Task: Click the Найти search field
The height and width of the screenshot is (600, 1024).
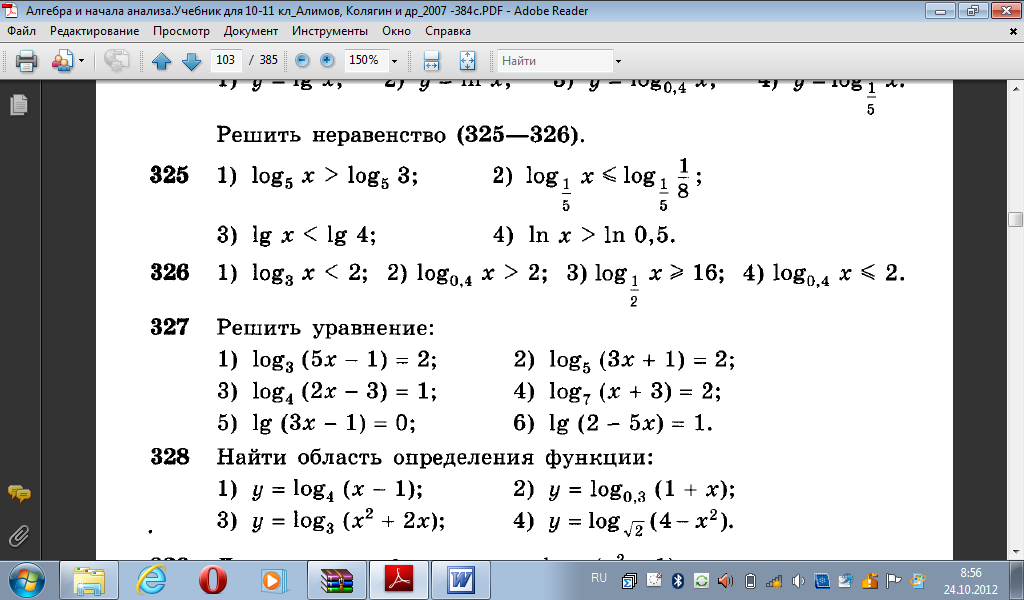Action: 555,61
